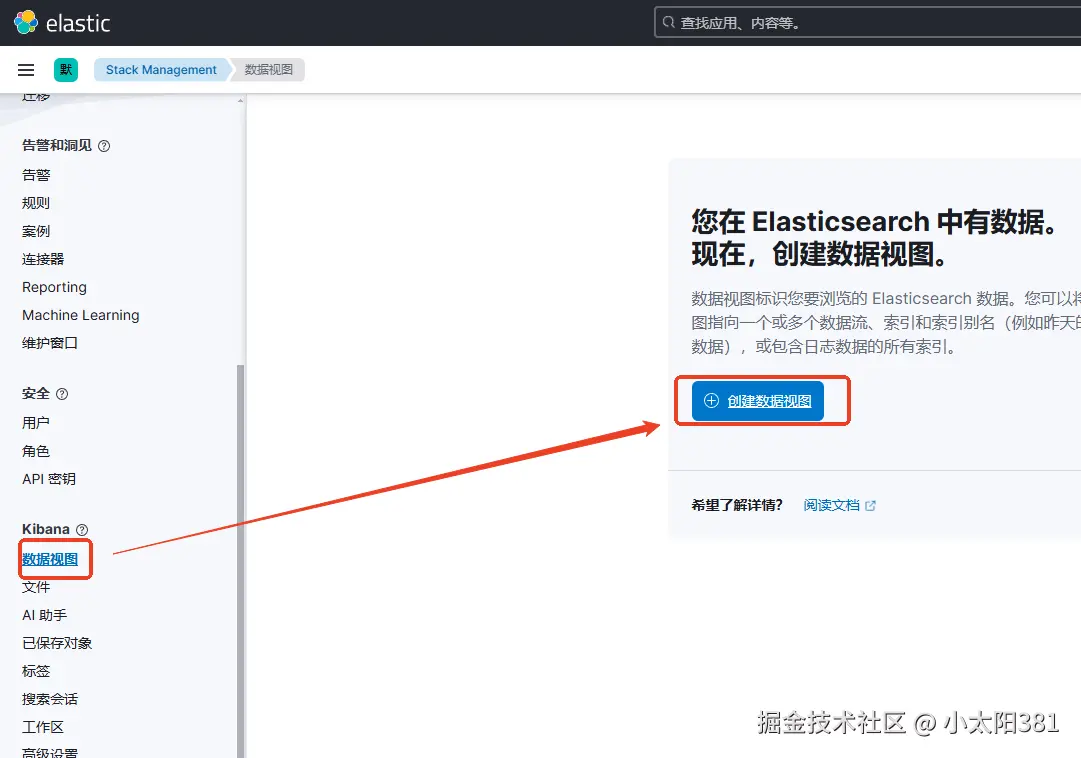Click the plus icon in 创建数据视图 button
This screenshot has width=1081, height=758.
[711, 401]
